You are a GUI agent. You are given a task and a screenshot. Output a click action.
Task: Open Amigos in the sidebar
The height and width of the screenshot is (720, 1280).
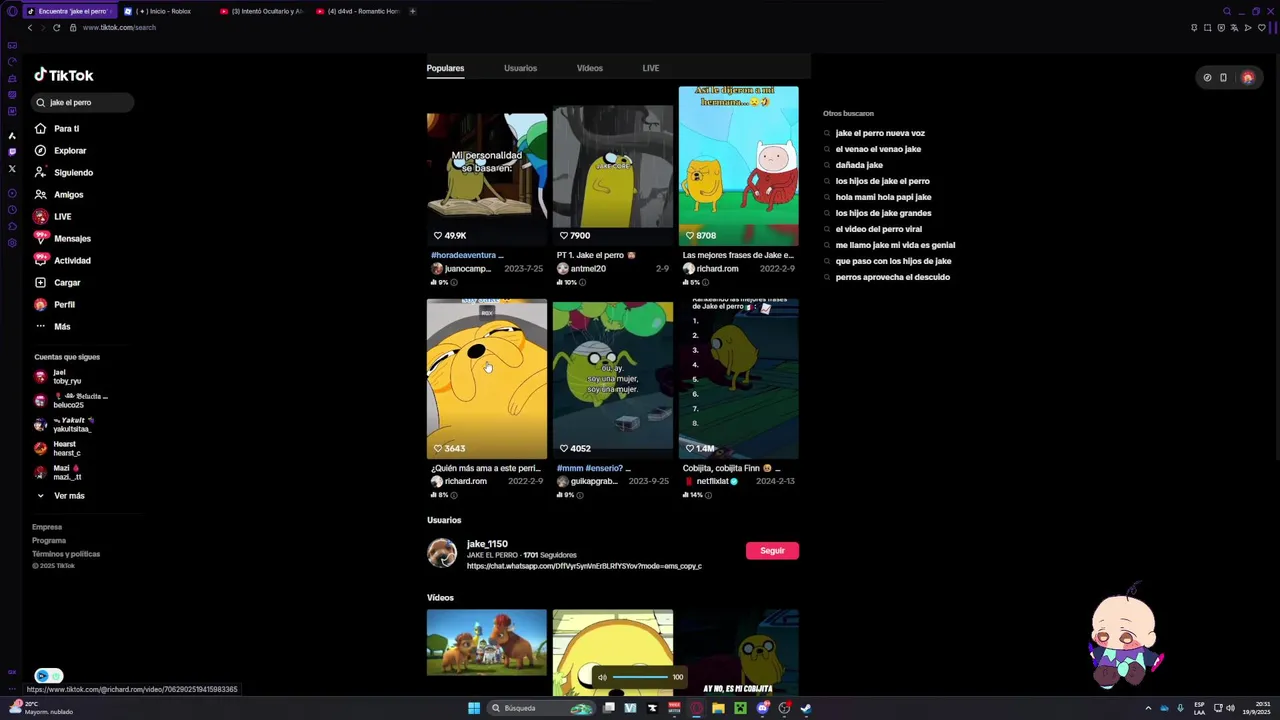68,194
